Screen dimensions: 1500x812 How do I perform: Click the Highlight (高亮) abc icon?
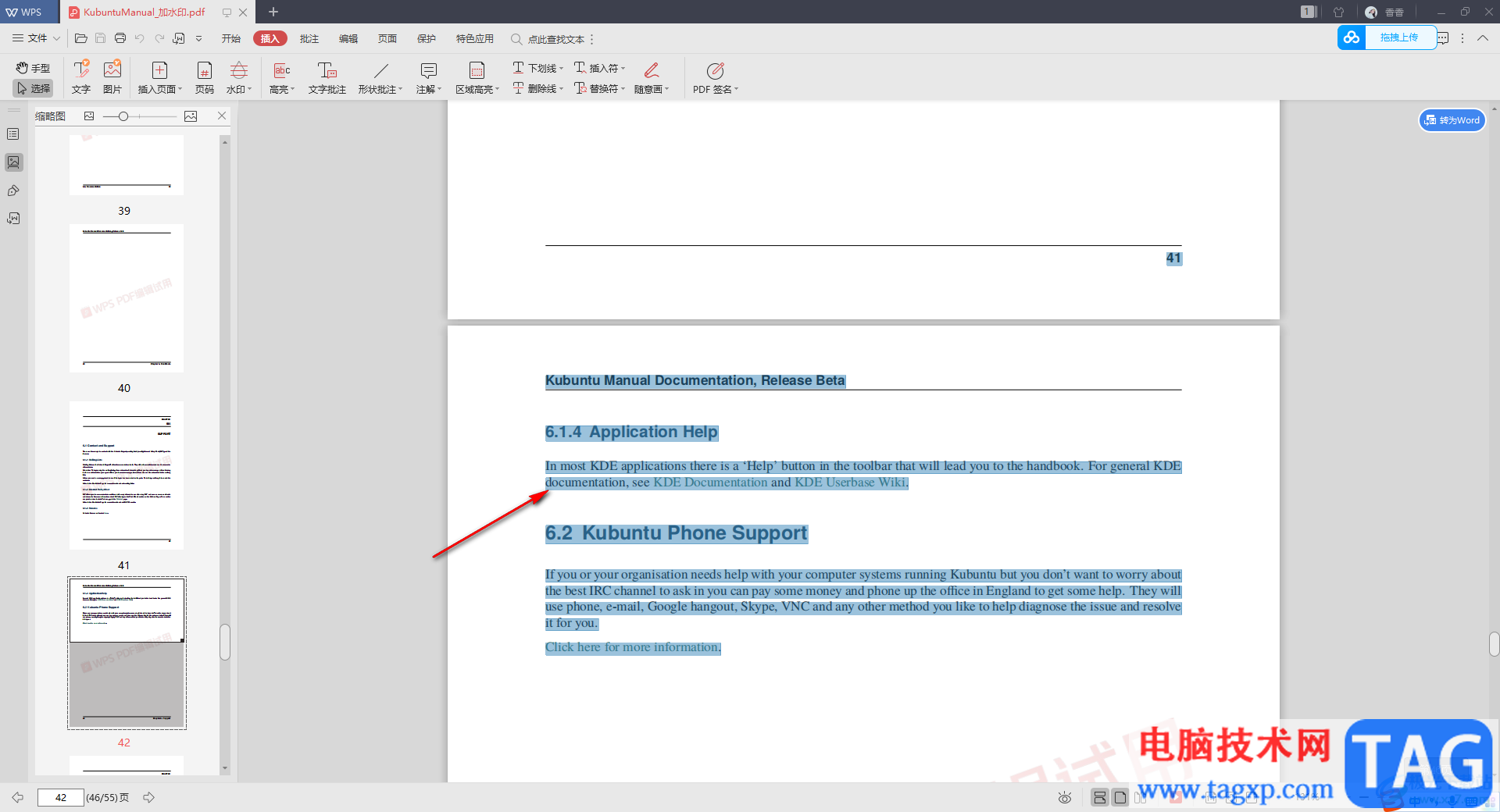(282, 70)
